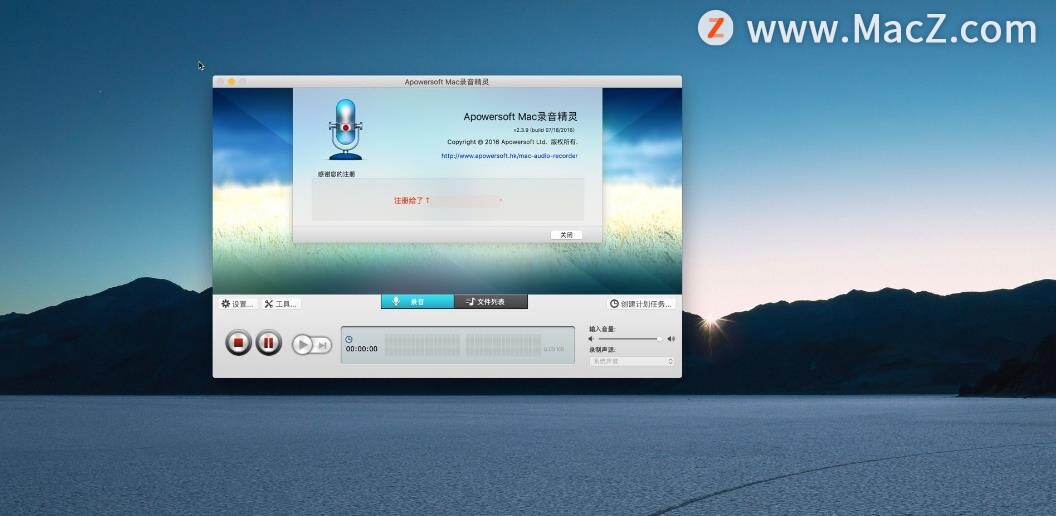Click the clock icon in the recording display

click(348, 340)
